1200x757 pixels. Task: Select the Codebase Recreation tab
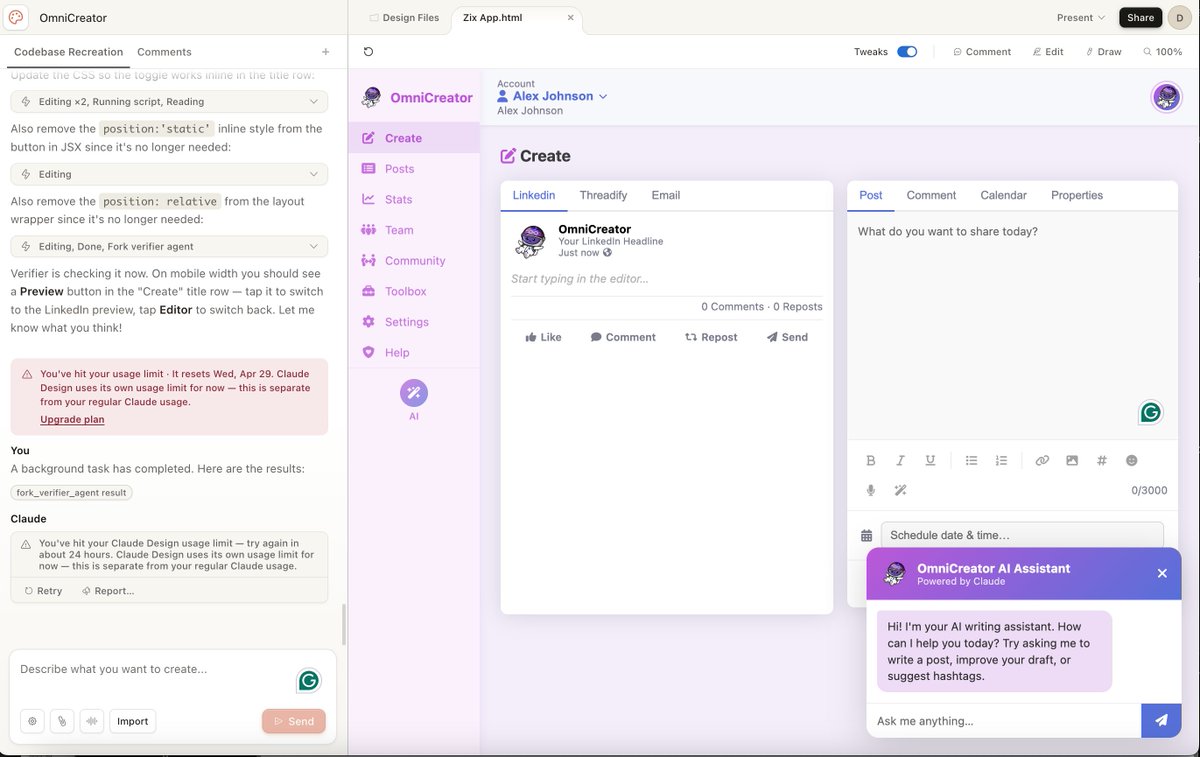click(68, 52)
